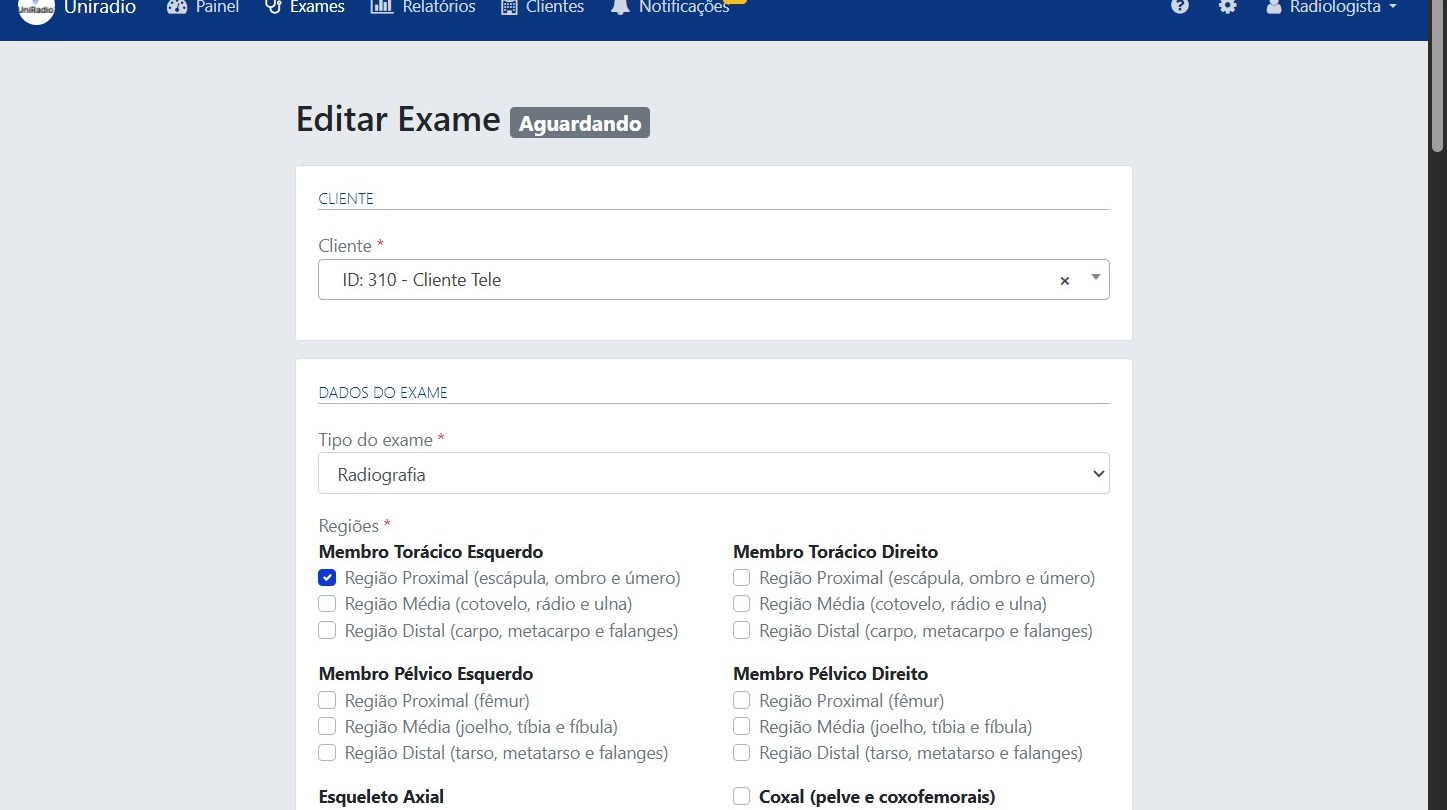Check Membro Pélvico Esquerdo Região Distal
This screenshot has width=1447, height=810.
click(x=327, y=753)
